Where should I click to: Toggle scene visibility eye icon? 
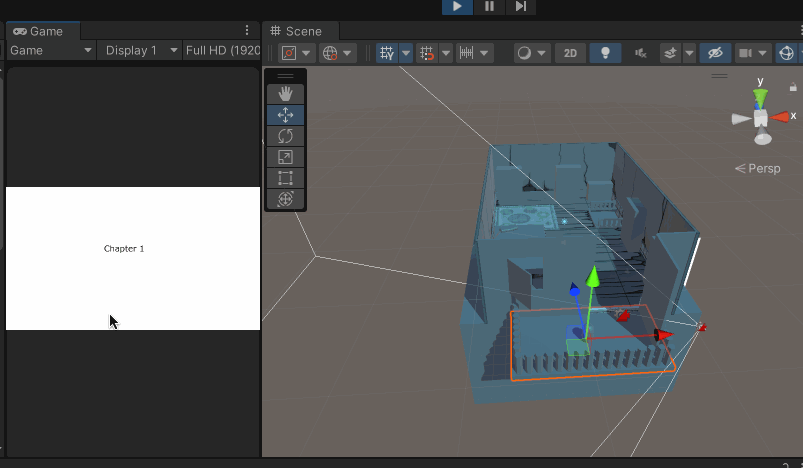713,53
